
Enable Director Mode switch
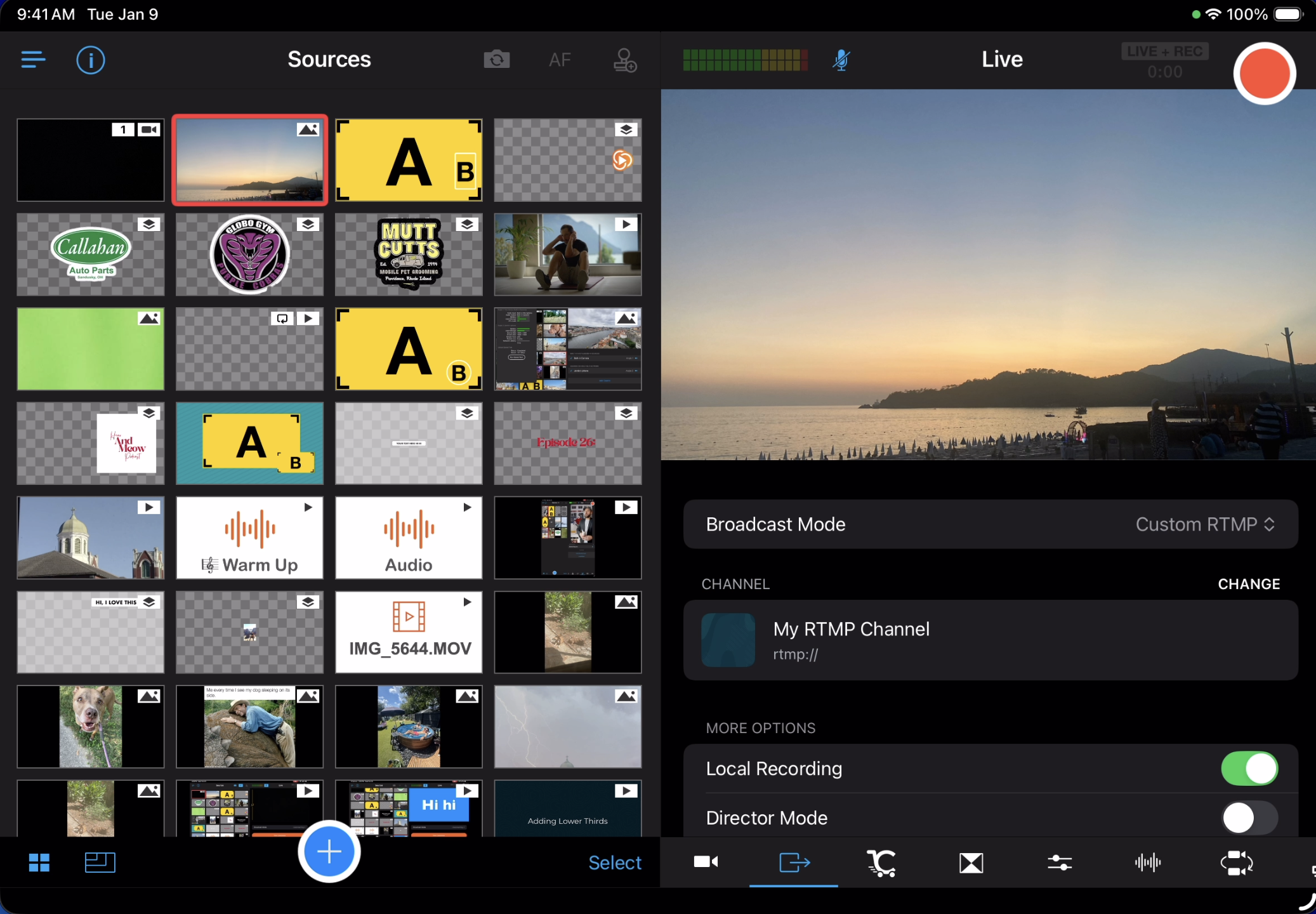(1249, 818)
